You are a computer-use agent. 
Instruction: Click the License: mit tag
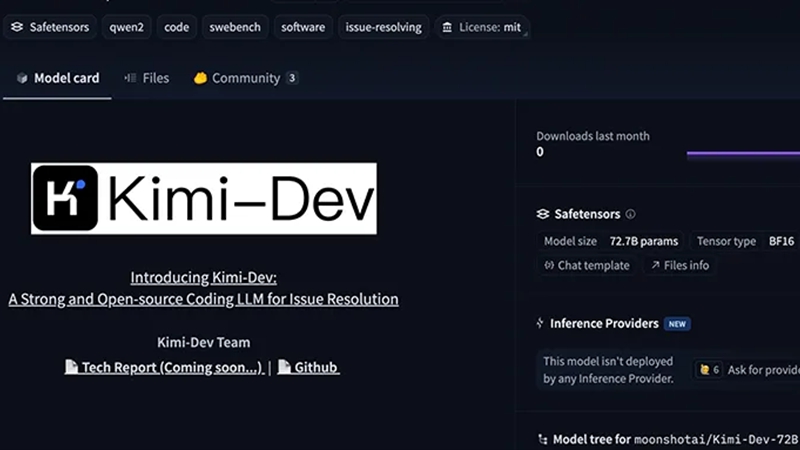[482, 27]
